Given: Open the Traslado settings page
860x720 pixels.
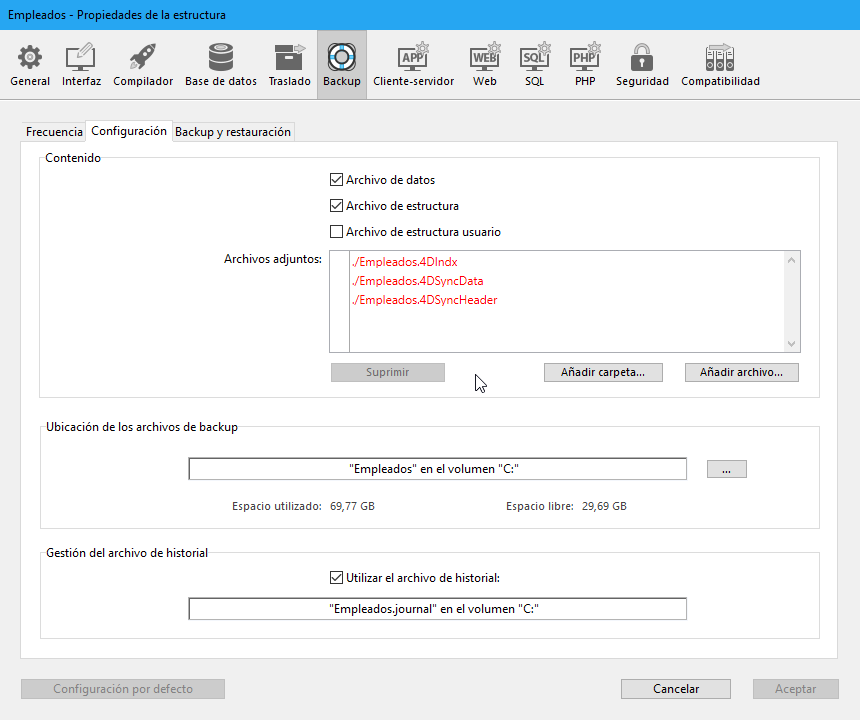Looking at the screenshot, I should point(289,65).
